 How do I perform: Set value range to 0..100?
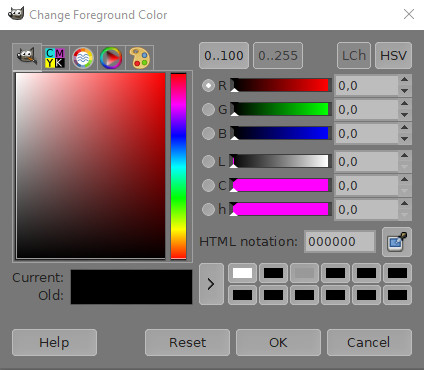pos(224,56)
